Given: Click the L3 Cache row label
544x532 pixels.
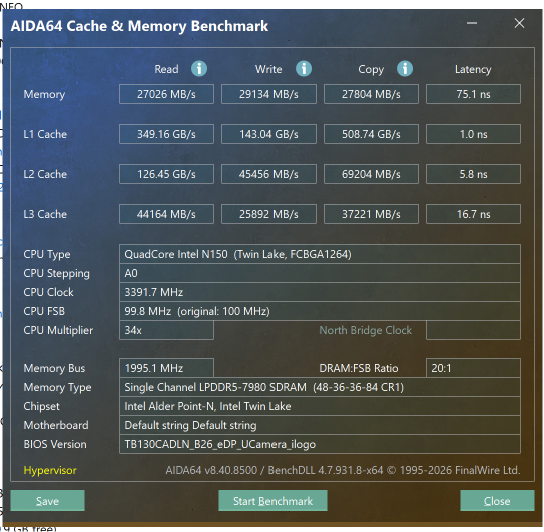Looking at the screenshot, I should click(45, 214).
